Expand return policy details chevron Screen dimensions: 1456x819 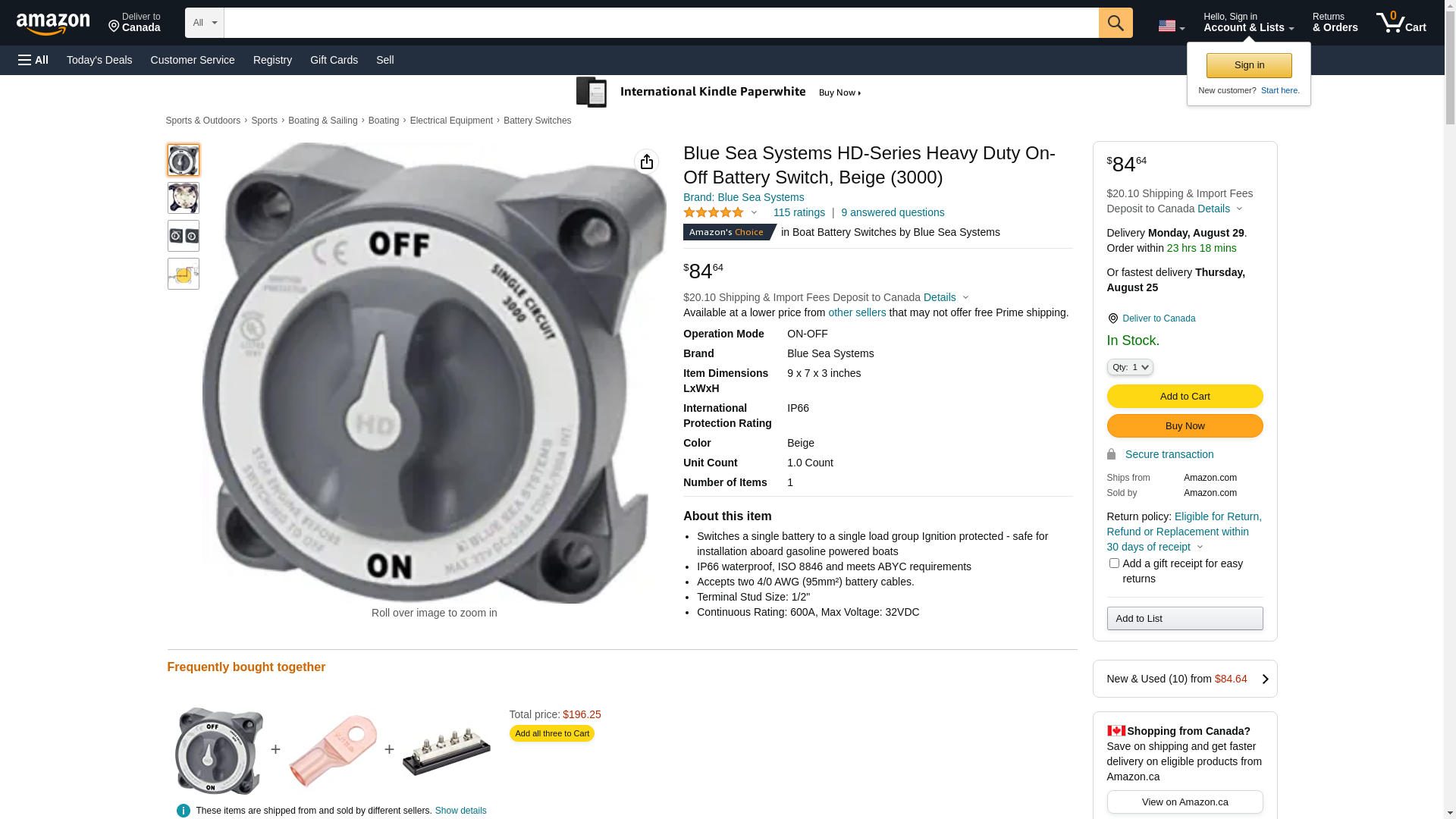[1200, 548]
